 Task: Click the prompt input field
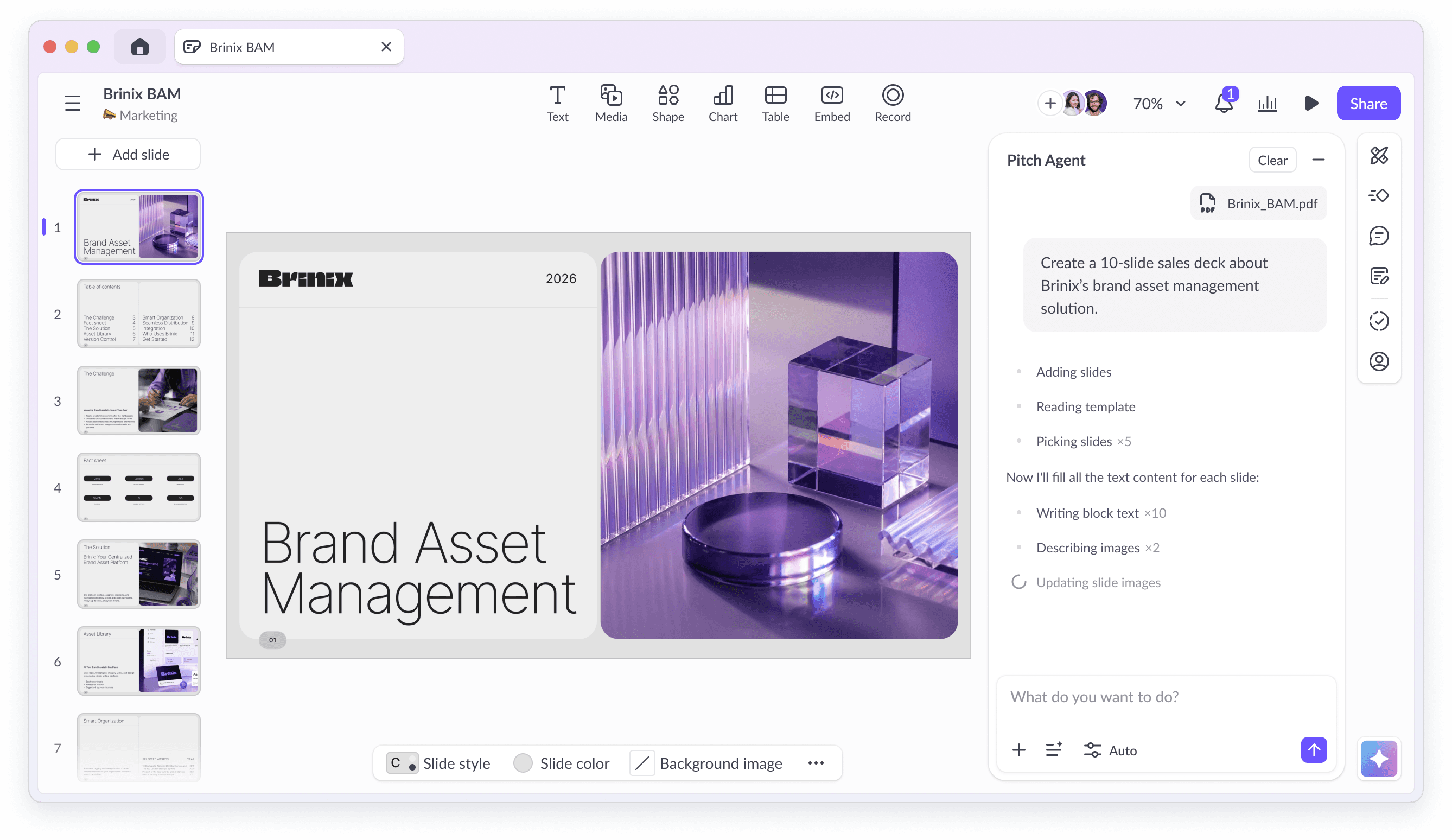click(x=1166, y=697)
